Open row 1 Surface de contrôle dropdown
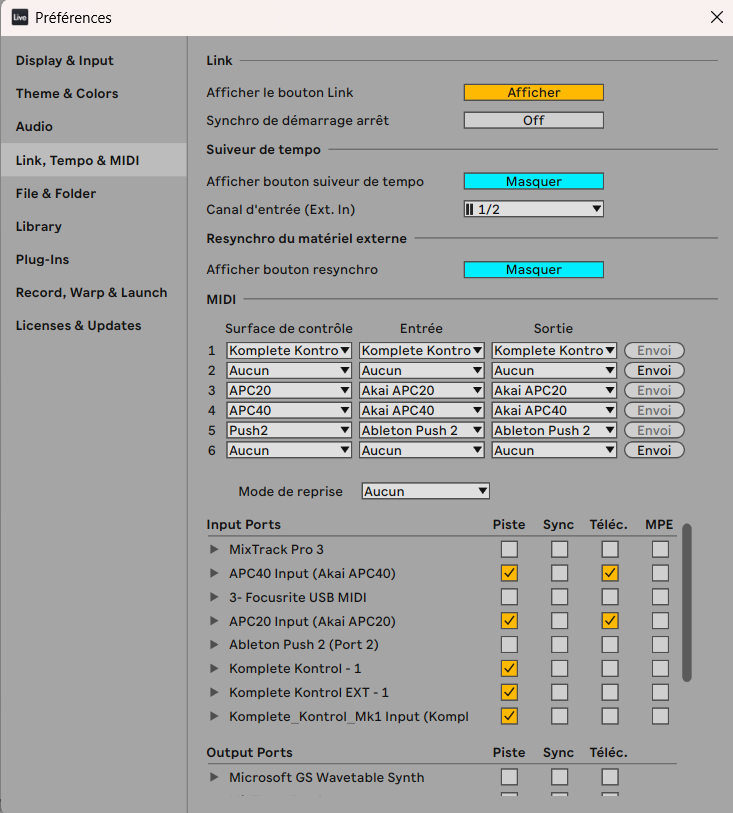This screenshot has width=733, height=813. [x=289, y=351]
